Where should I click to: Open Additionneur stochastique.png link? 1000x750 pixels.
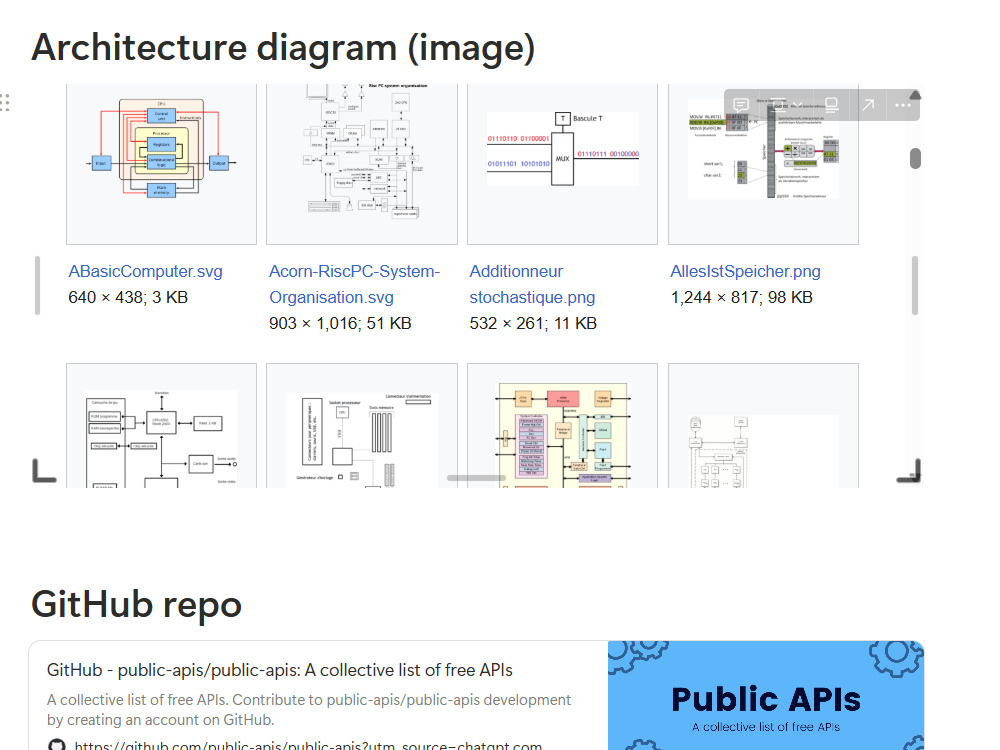(x=532, y=284)
